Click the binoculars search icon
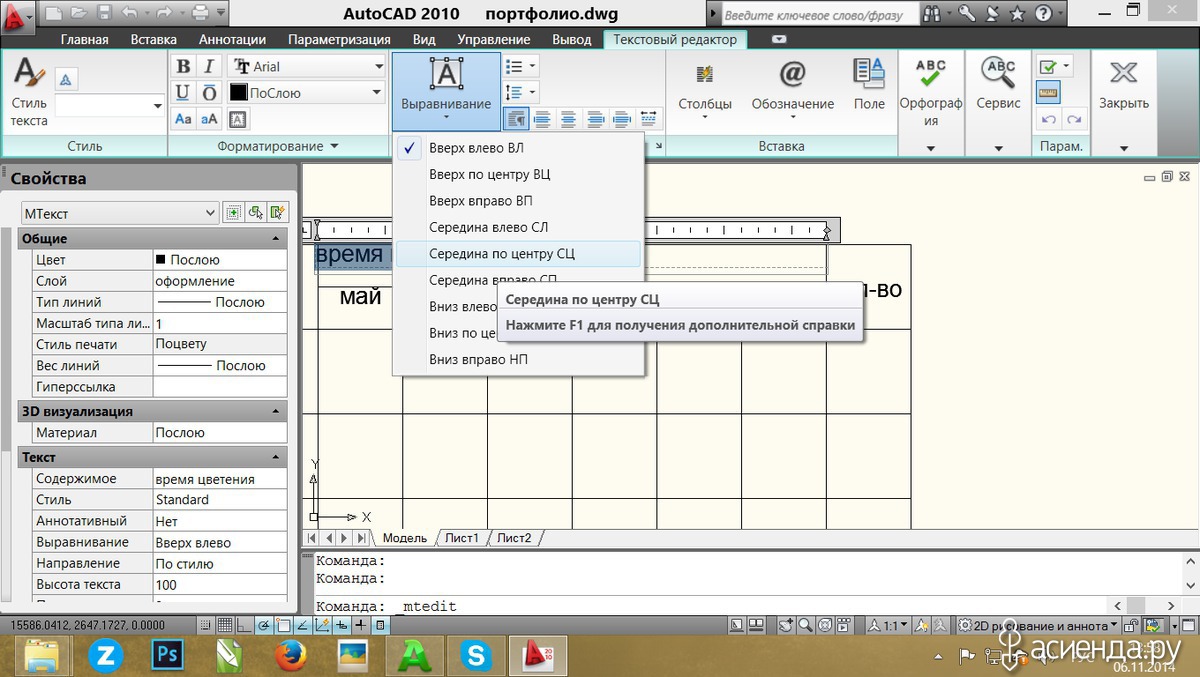1200x677 pixels. click(x=933, y=15)
